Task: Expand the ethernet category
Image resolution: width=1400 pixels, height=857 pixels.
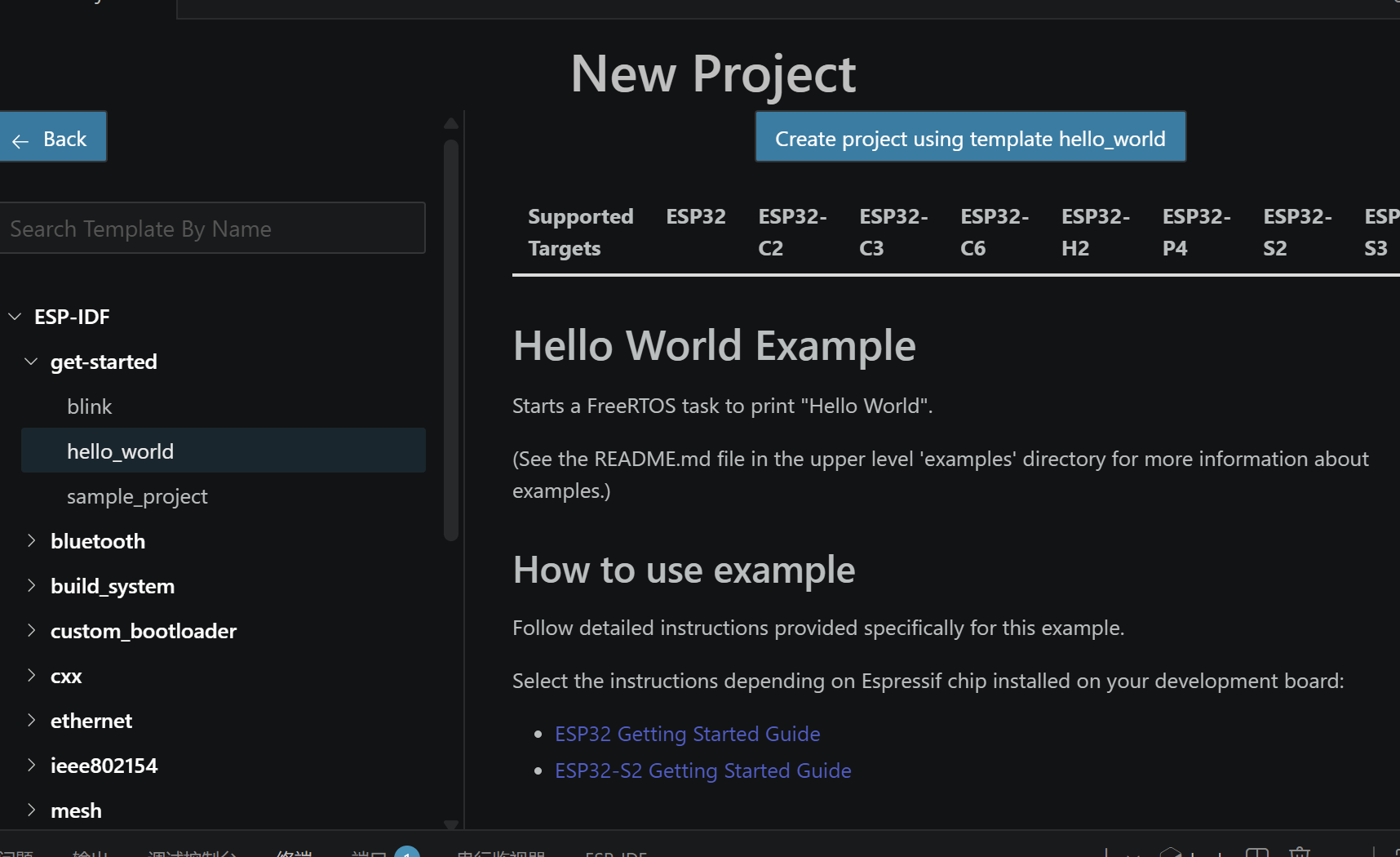Action: point(31,721)
